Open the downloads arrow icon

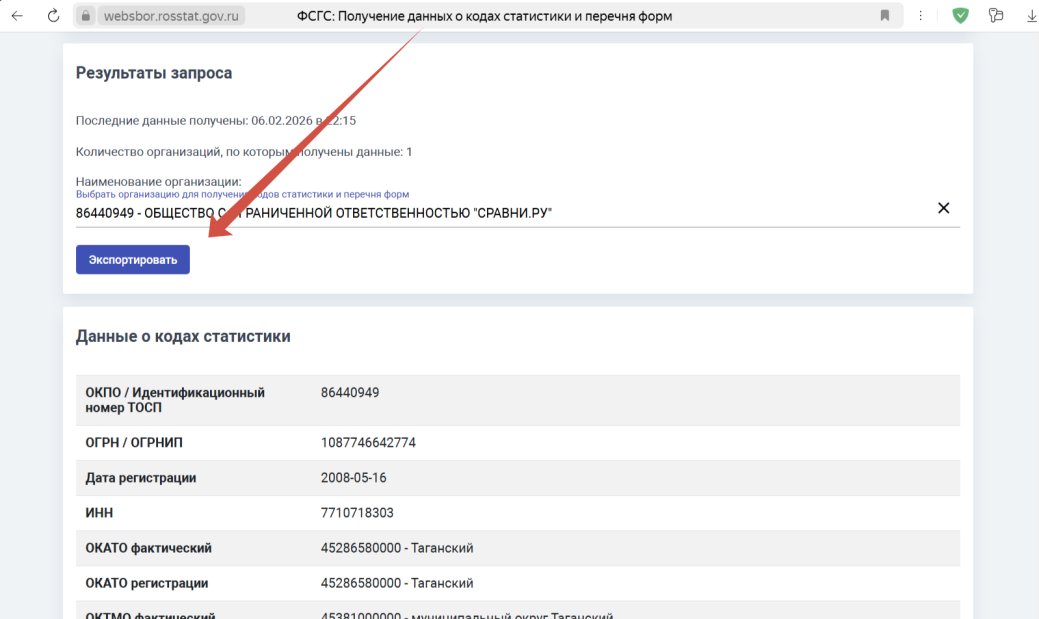pyautogui.click(x=1031, y=16)
